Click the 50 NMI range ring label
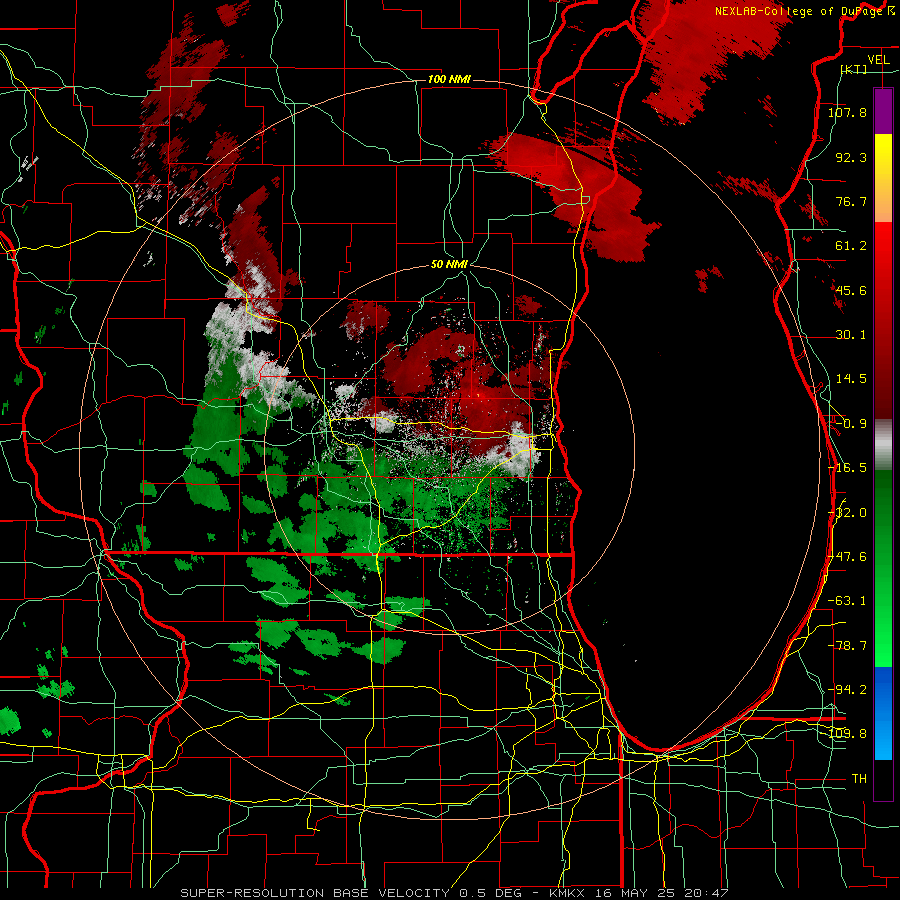 [449, 265]
